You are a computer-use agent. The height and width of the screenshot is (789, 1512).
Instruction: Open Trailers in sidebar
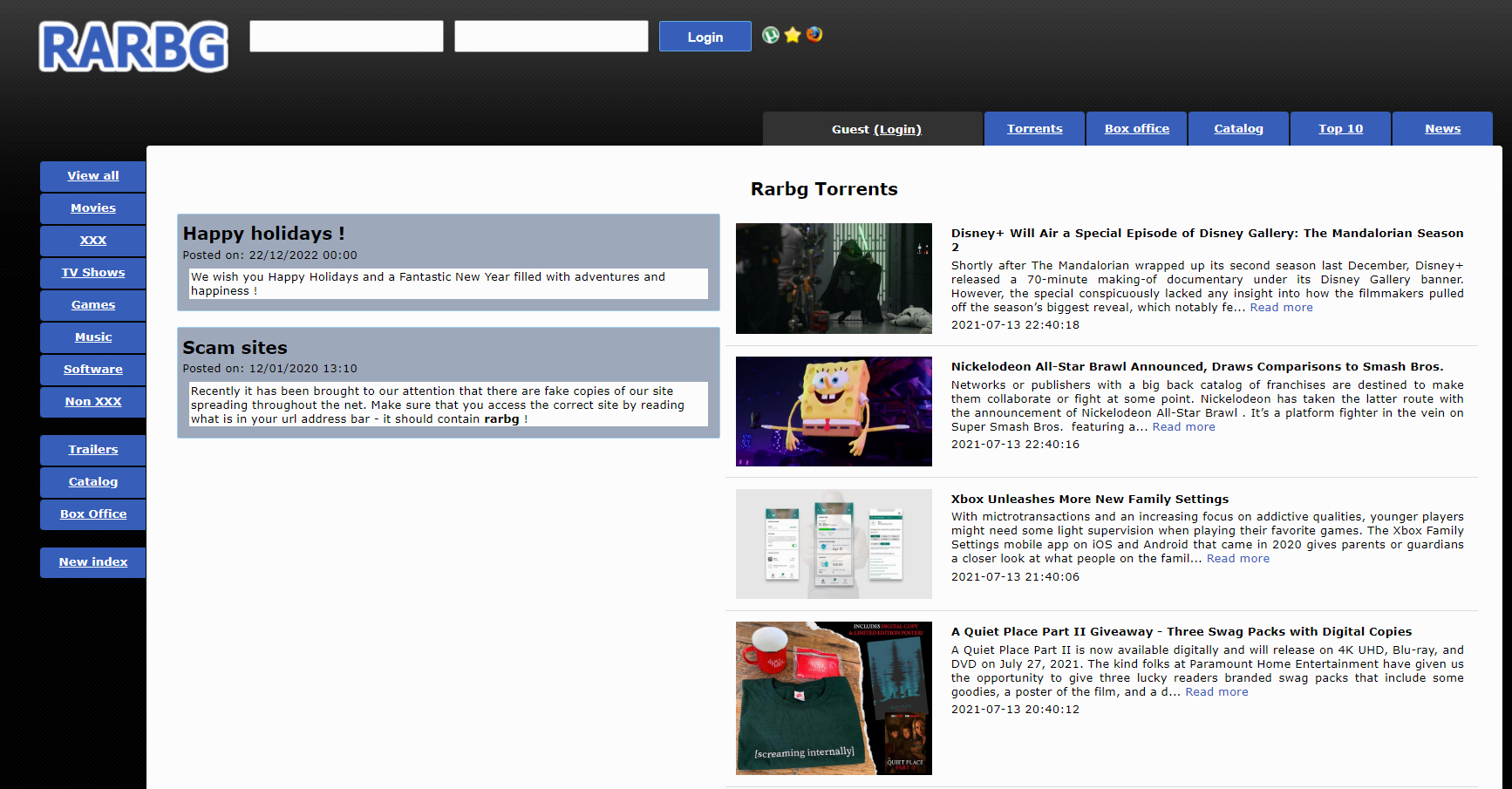93,449
